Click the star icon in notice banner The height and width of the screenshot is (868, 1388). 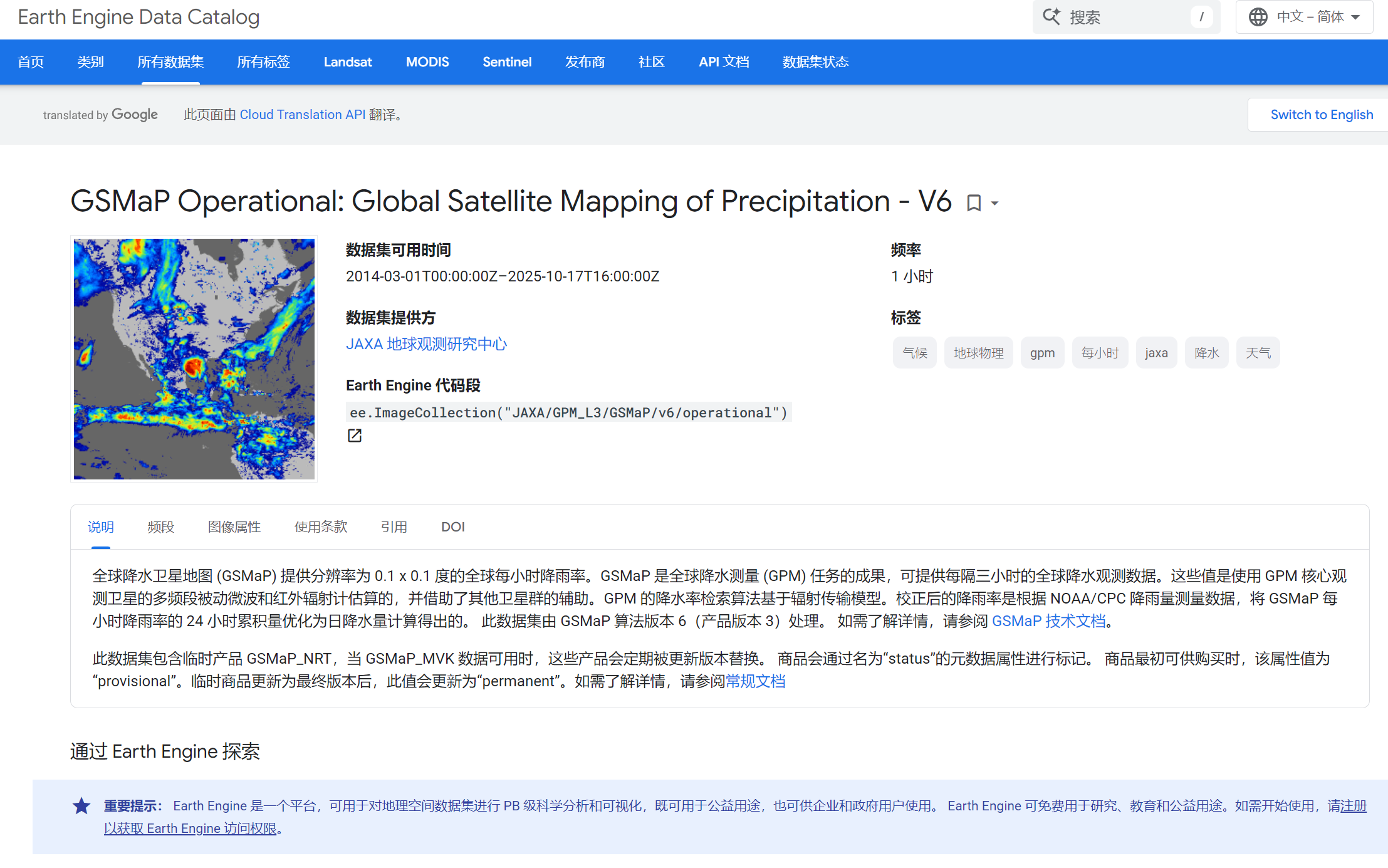pyautogui.click(x=81, y=806)
